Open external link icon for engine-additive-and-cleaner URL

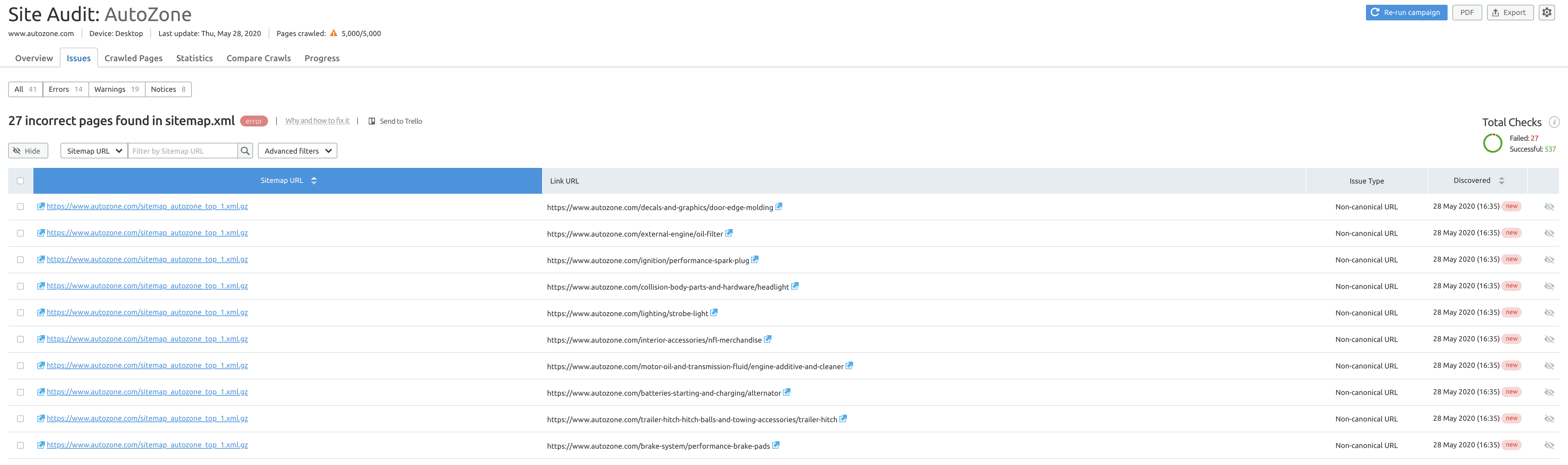pos(849,366)
